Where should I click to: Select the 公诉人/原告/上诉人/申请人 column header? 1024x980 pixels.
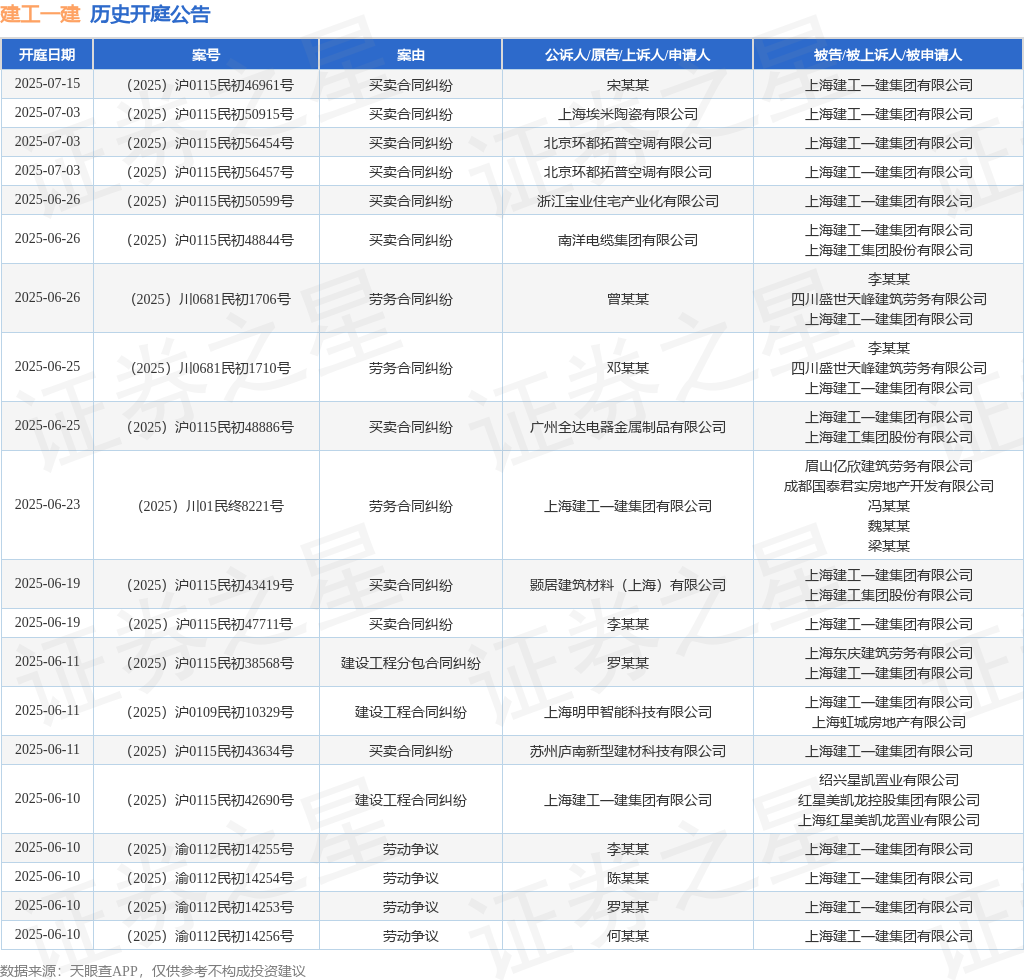click(627, 55)
